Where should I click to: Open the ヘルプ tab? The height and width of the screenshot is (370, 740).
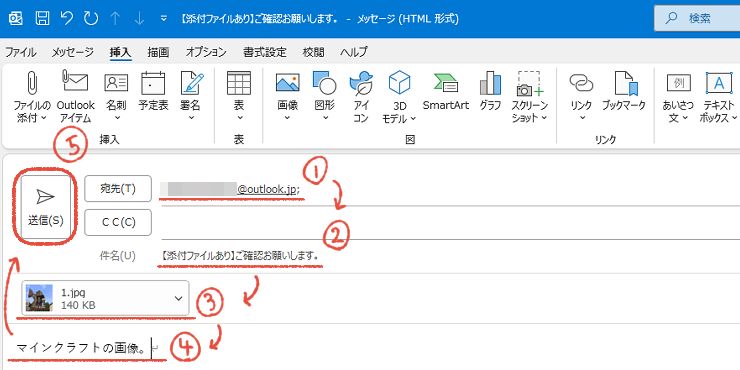(x=353, y=52)
